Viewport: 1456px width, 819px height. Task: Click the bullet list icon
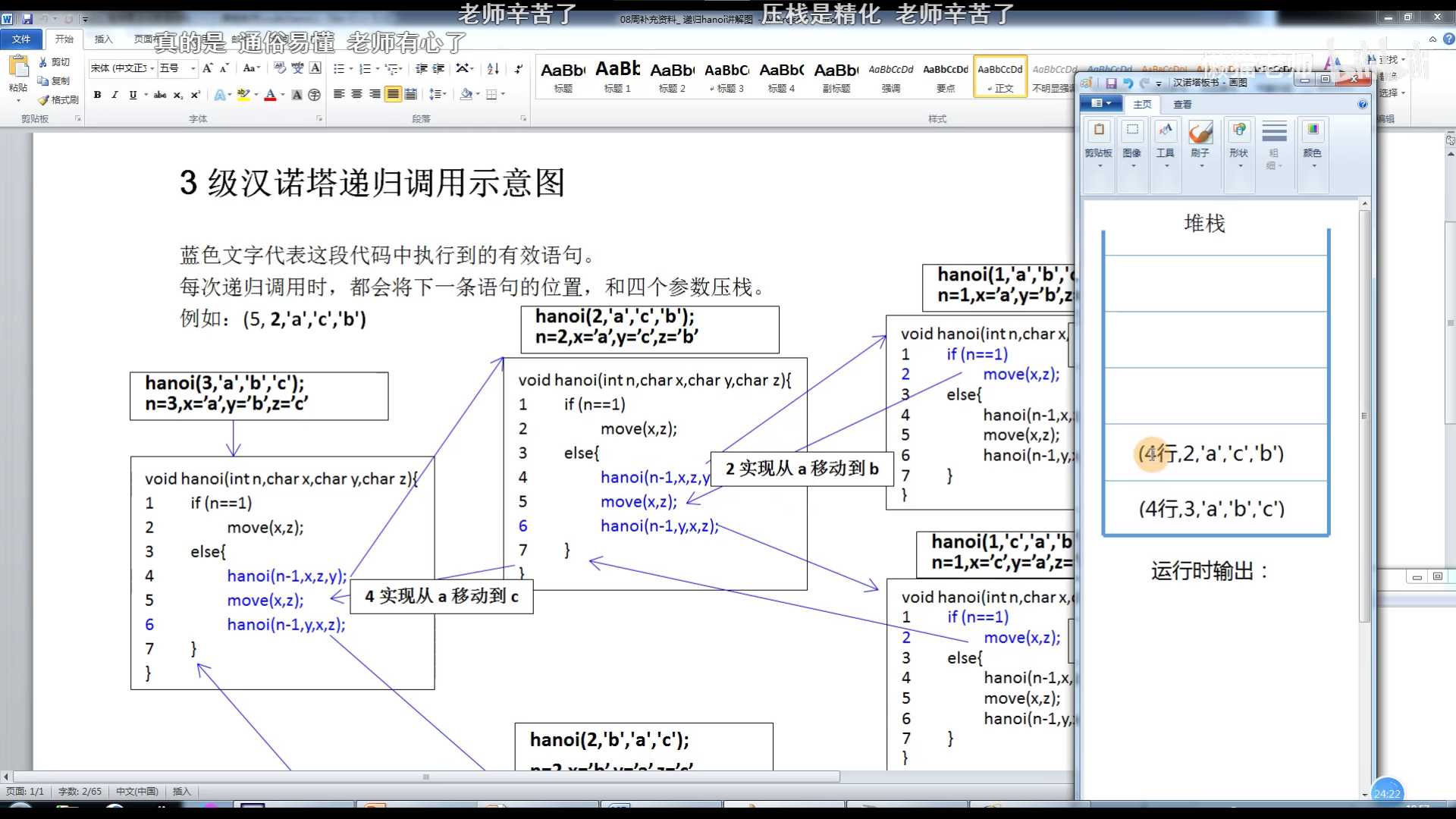click(339, 69)
